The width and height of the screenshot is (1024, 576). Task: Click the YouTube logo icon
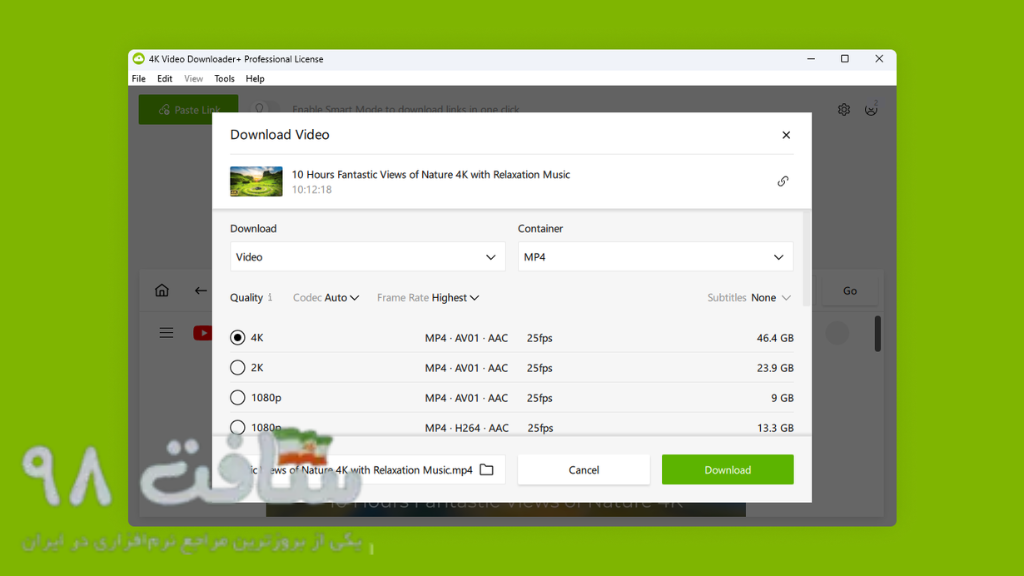[203, 333]
